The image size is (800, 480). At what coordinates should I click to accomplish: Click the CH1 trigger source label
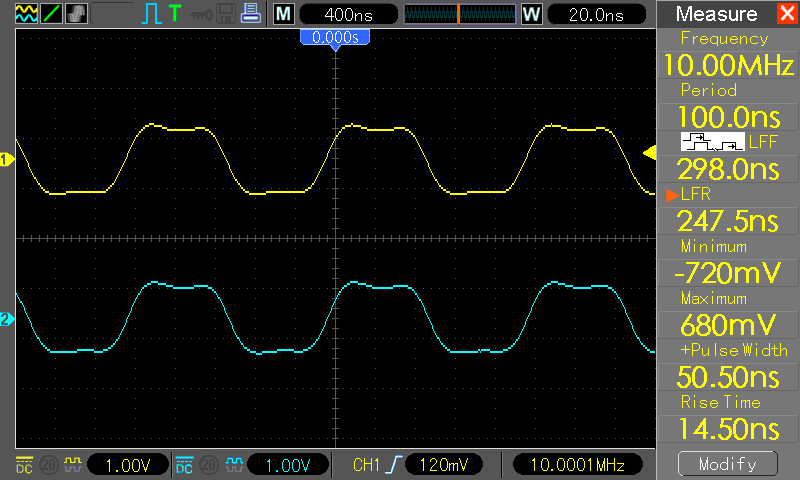click(x=366, y=465)
